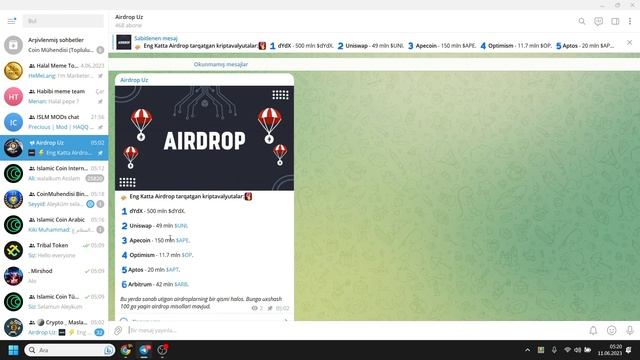Open channel comments/discussion icon in header
This screenshot has width=640, height=360.
598,21
